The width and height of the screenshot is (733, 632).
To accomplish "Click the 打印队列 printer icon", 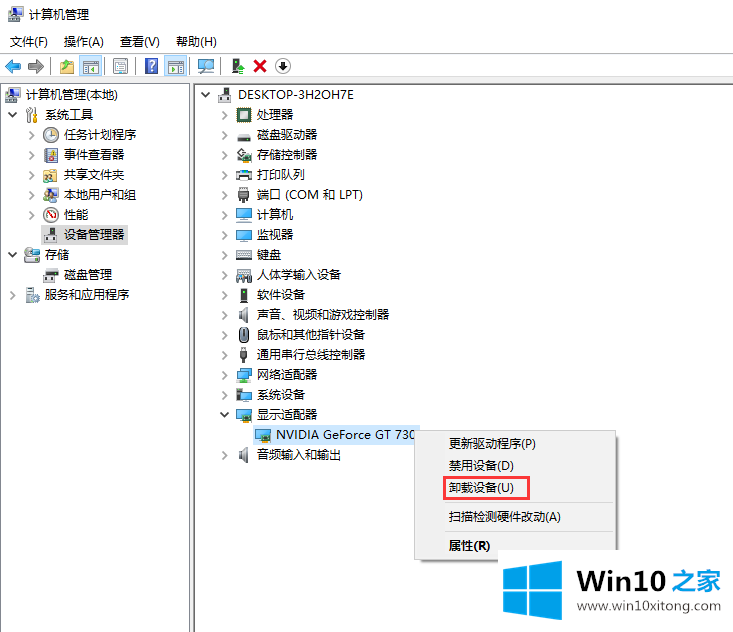I will 244,175.
